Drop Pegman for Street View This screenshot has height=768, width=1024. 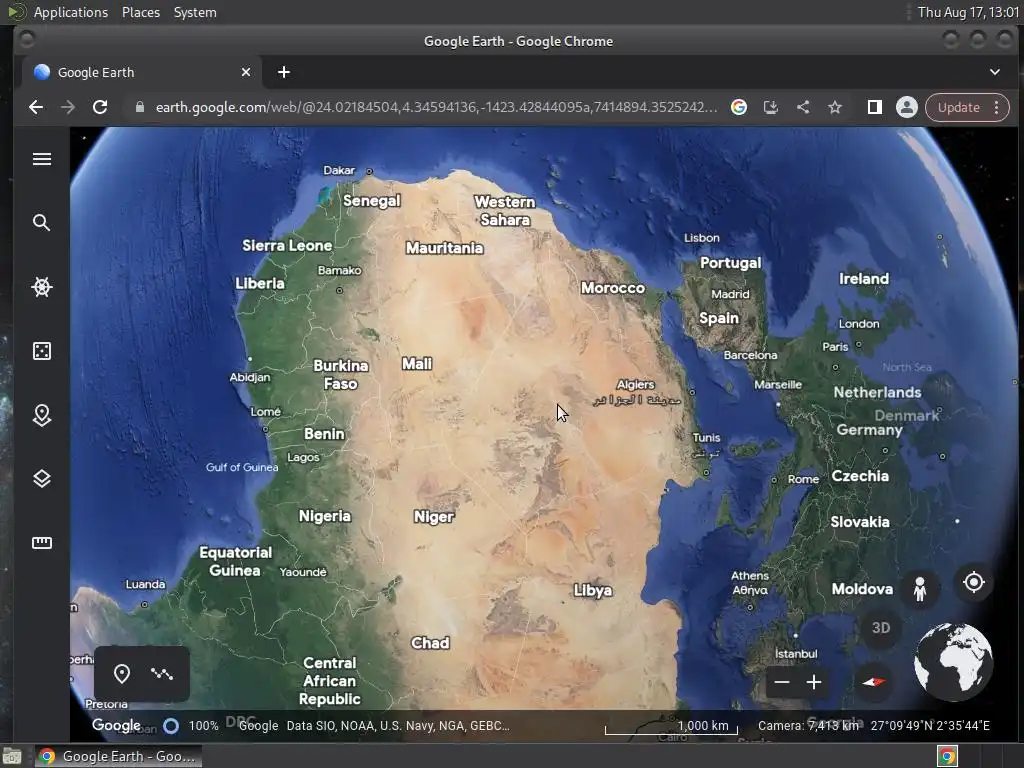pyautogui.click(x=920, y=588)
